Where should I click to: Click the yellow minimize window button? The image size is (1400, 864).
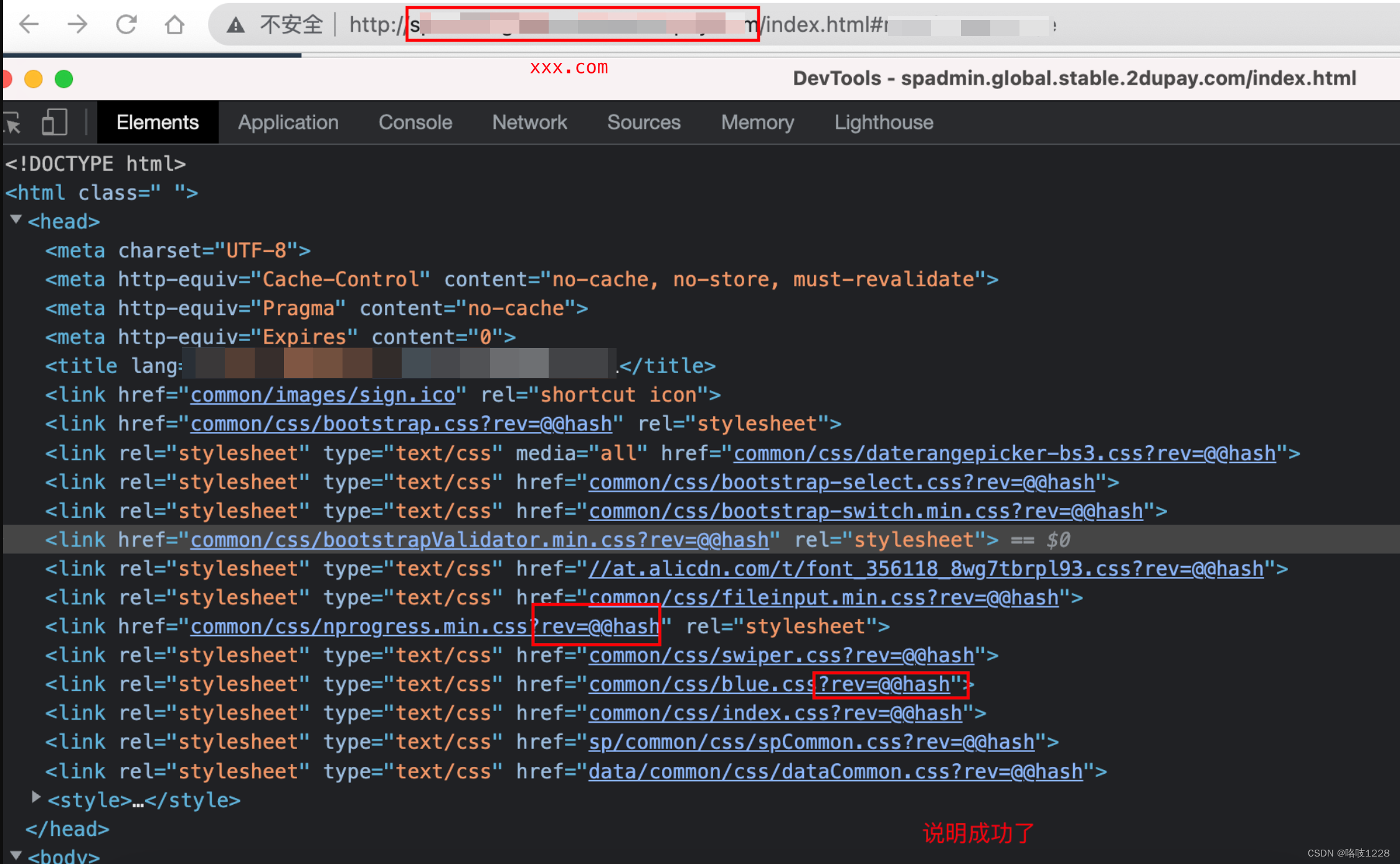pos(33,79)
